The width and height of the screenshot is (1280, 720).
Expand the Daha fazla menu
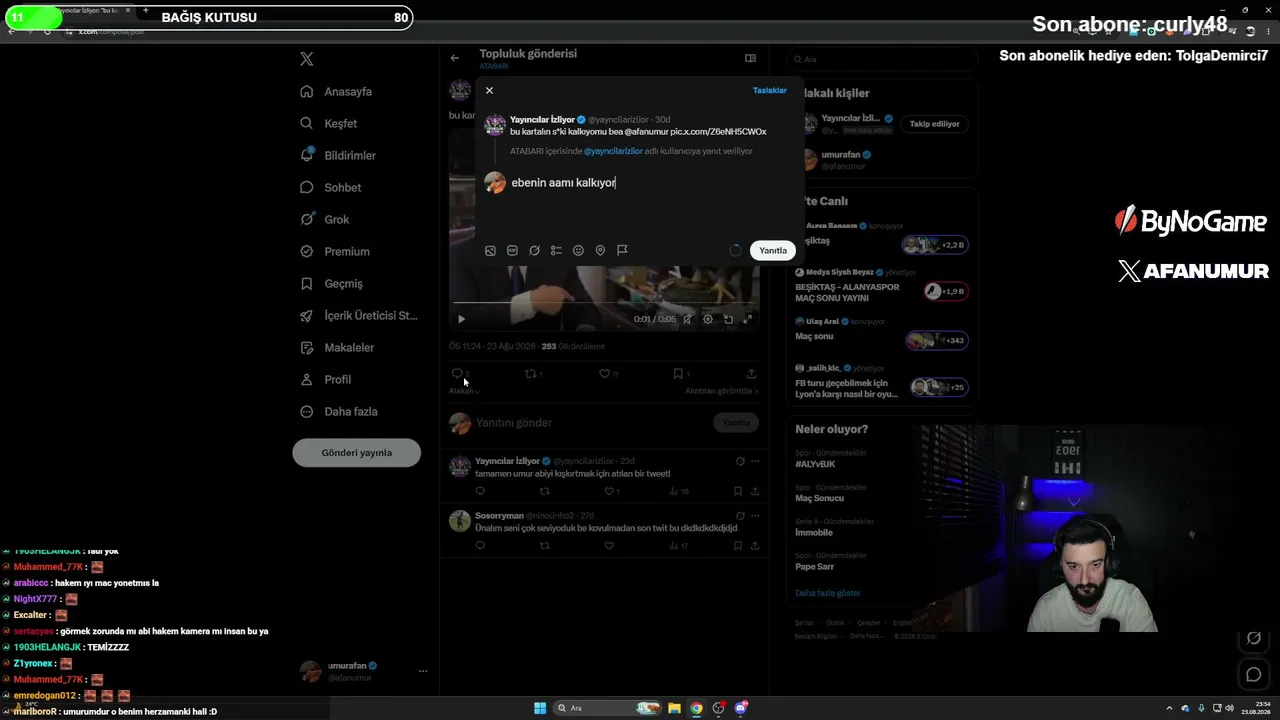click(339, 412)
